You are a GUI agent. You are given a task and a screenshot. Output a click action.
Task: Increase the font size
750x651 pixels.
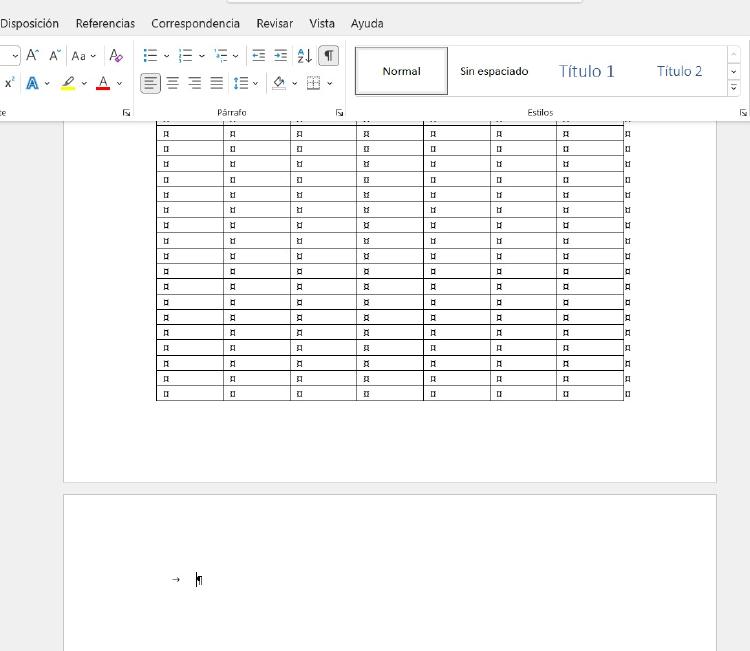pos(33,56)
